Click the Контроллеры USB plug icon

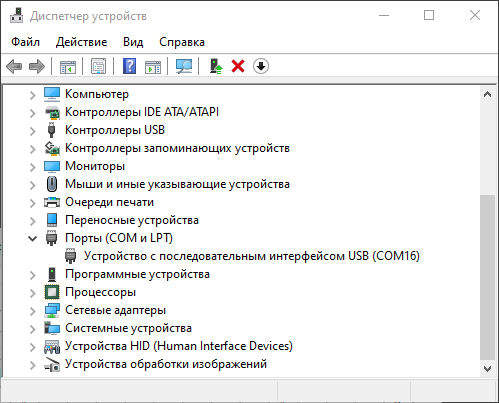click(x=51, y=130)
